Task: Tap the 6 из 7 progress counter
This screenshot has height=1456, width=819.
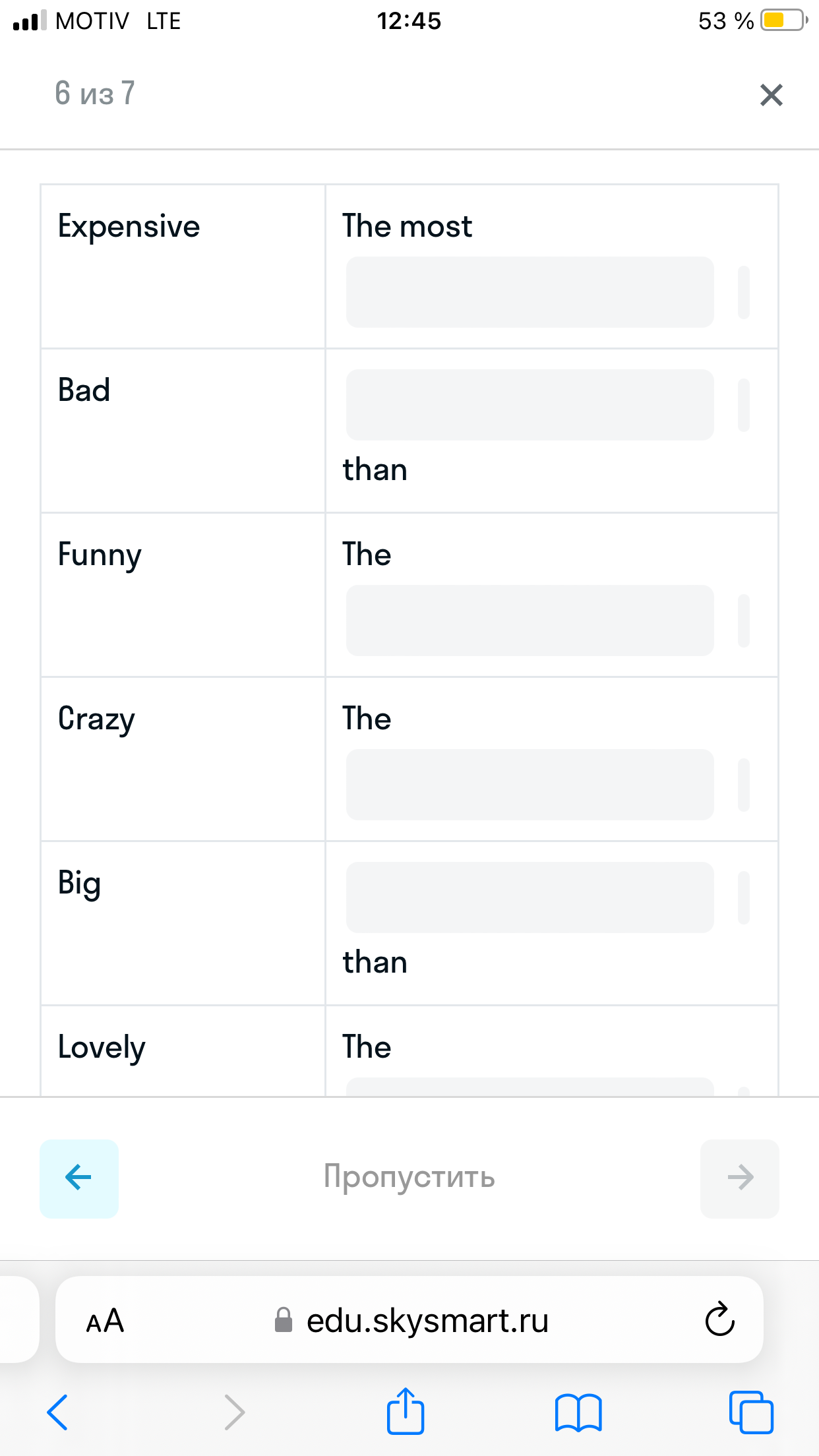Action: (95, 94)
